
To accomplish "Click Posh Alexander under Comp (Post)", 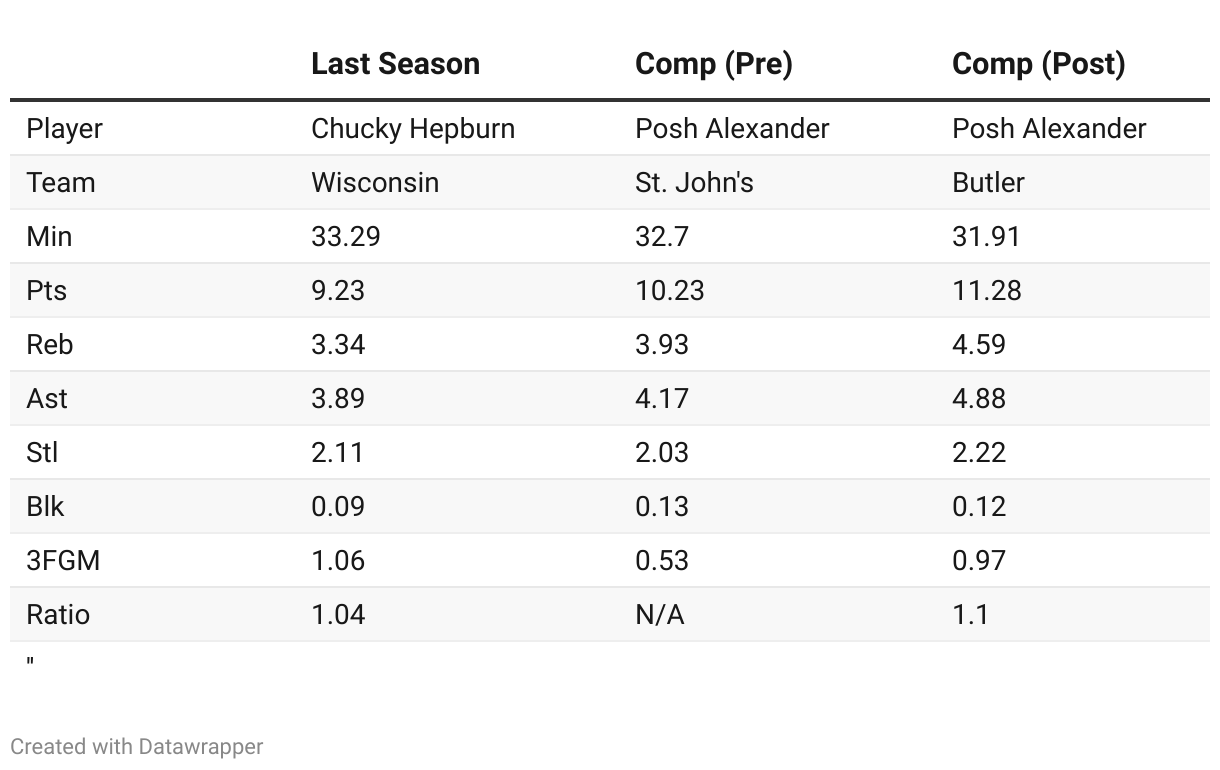I will (x=1049, y=129).
